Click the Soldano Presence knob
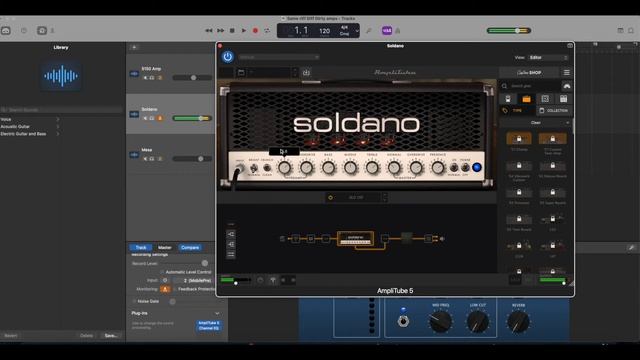Image resolution: width=640 pixels, height=360 pixels. [438, 167]
